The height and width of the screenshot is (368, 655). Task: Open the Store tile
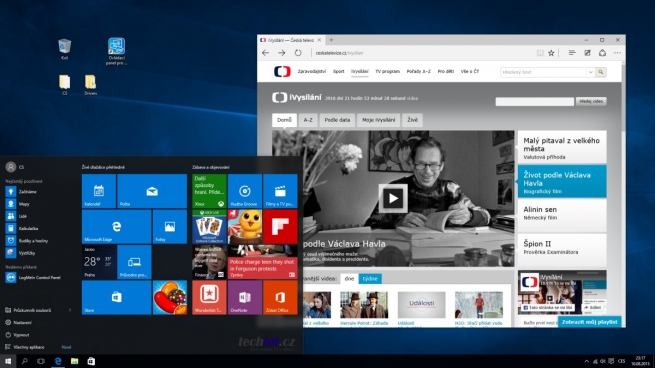pyautogui.click(x=117, y=297)
